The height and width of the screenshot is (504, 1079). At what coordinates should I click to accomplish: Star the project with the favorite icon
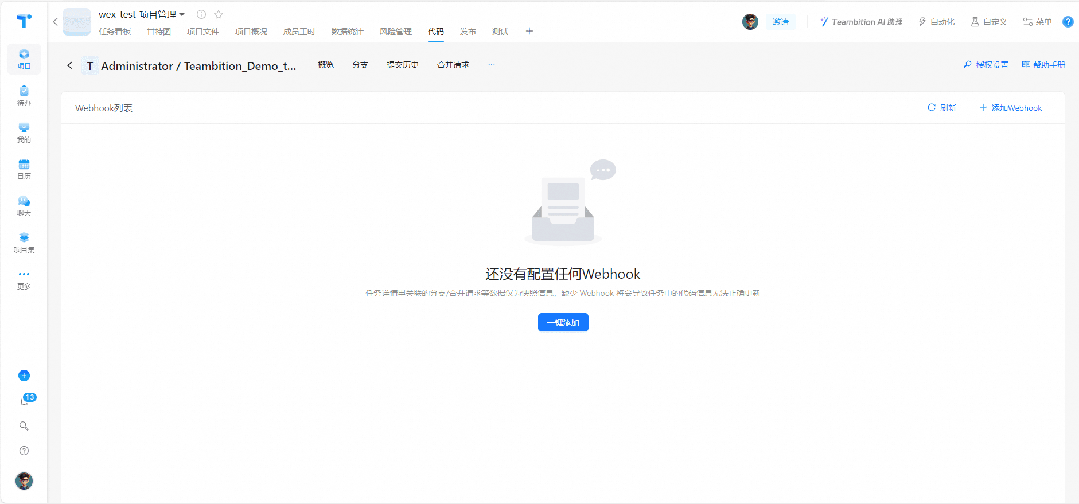pyautogui.click(x=219, y=14)
